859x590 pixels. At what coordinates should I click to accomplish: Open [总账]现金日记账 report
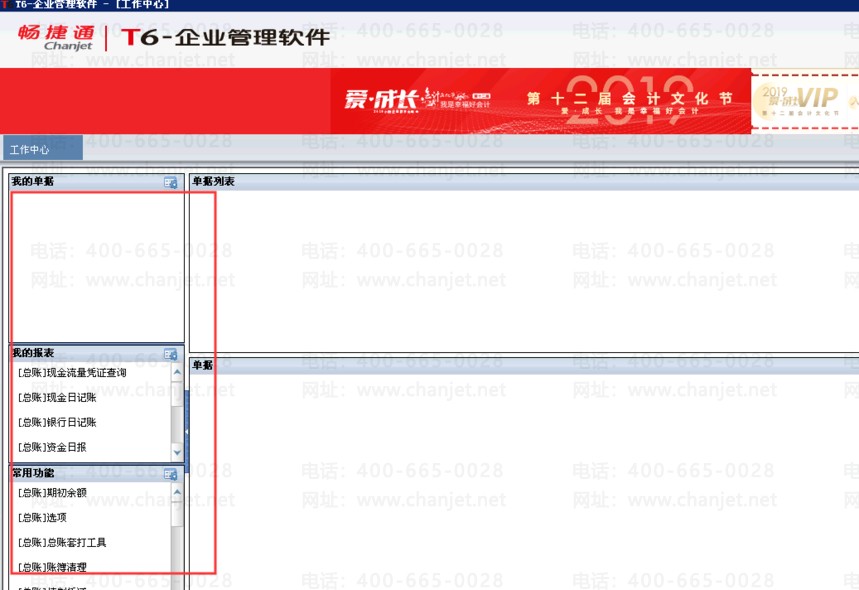coord(57,398)
